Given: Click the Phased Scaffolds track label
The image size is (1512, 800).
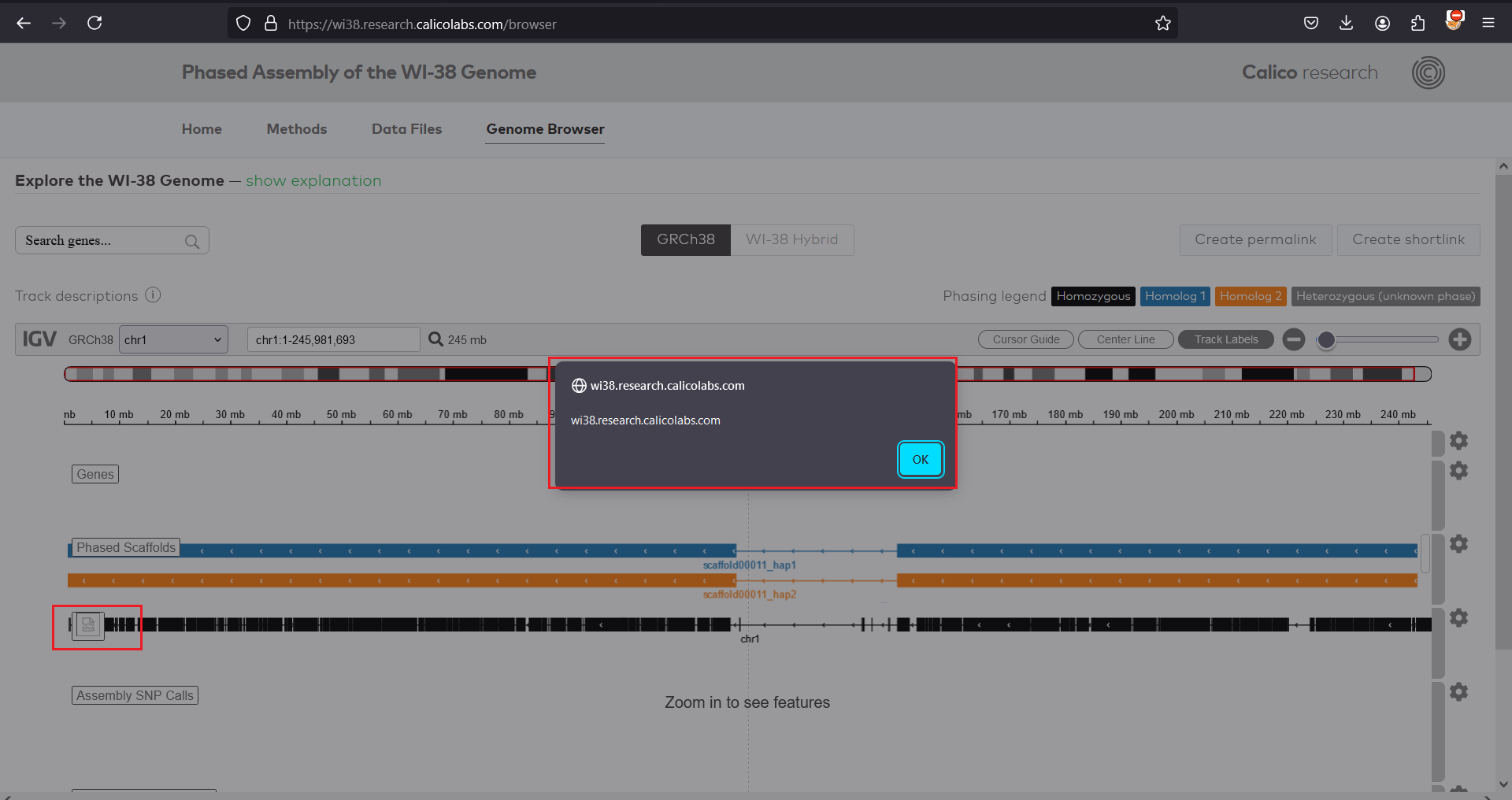Looking at the screenshot, I should click(x=126, y=547).
